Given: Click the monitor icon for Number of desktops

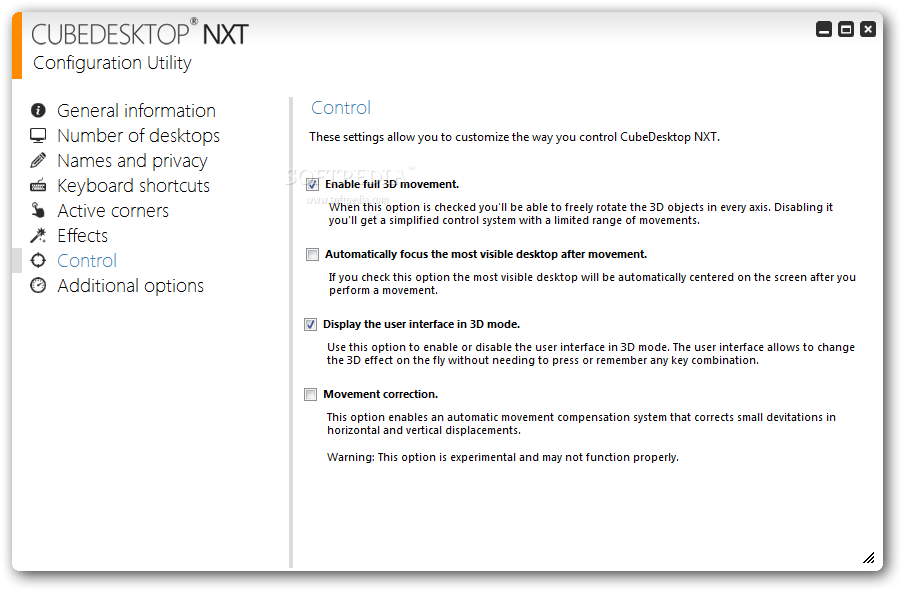Looking at the screenshot, I should pyautogui.click(x=38, y=135).
